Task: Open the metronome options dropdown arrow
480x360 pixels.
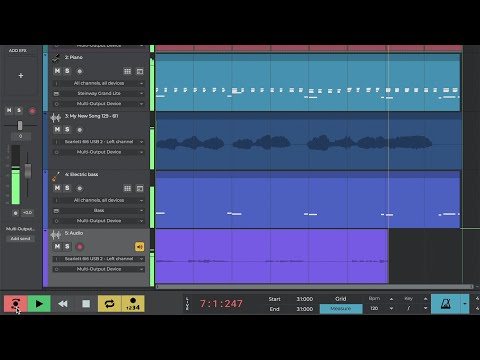Action: [x=465, y=304]
